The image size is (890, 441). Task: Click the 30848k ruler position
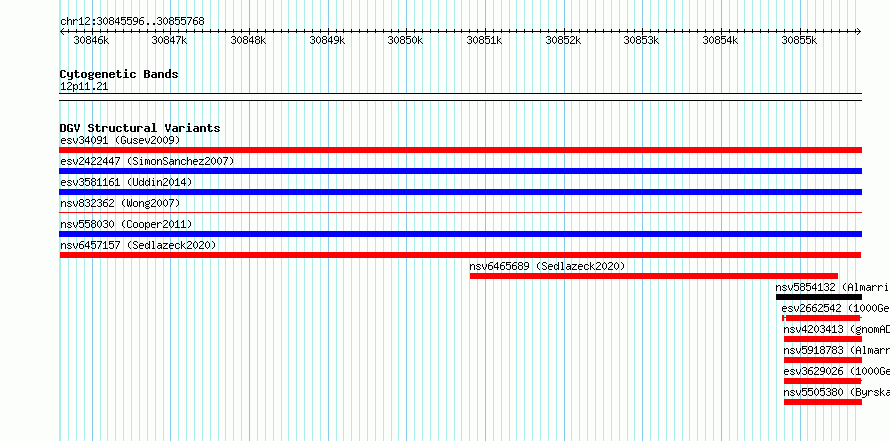pyautogui.click(x=248, y=40)
